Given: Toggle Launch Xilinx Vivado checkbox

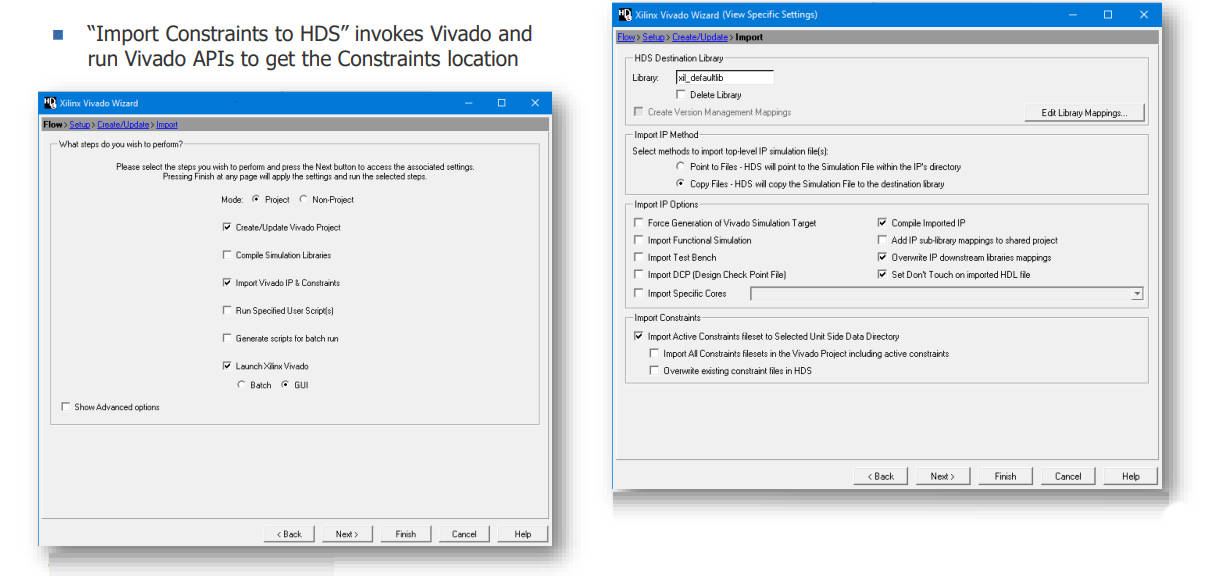Looking at the screenshot, I should (x=227, y=367).
